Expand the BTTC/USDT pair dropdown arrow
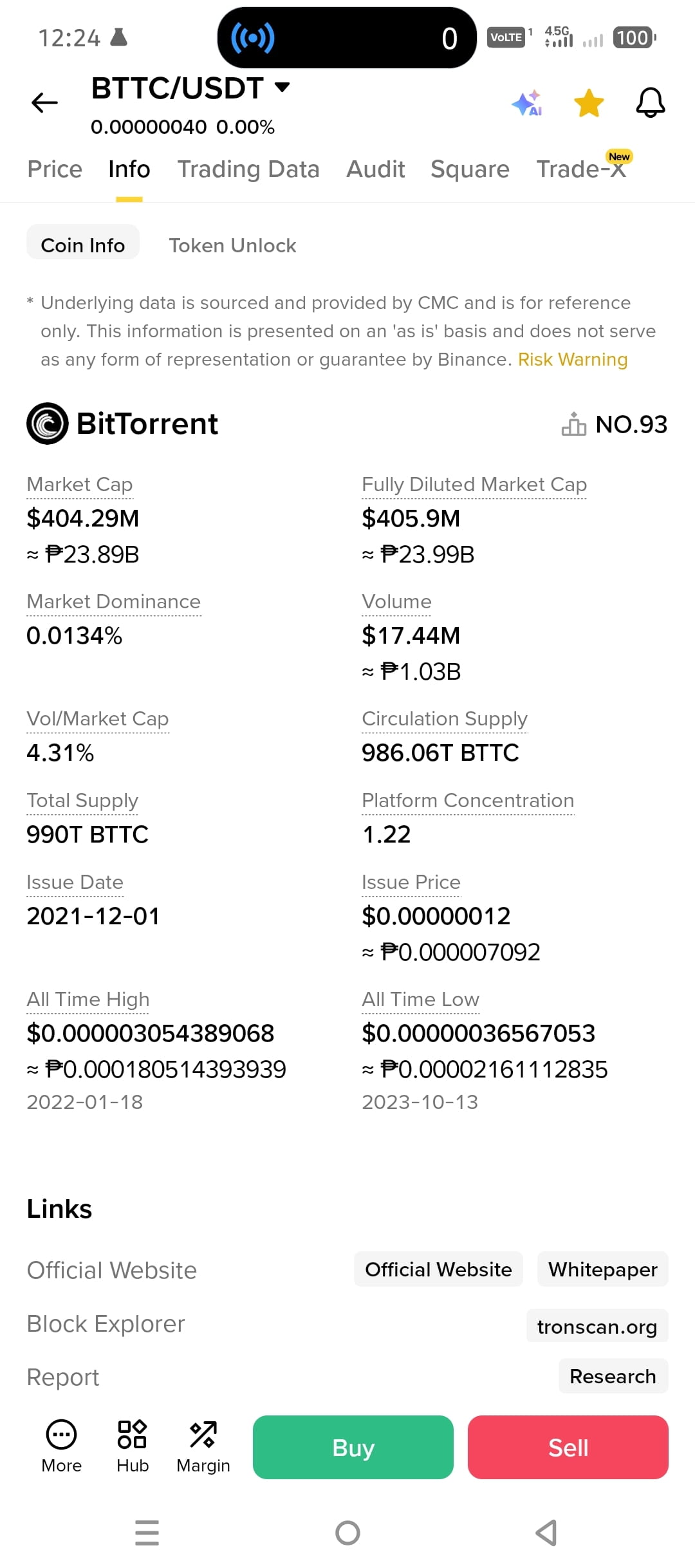Screen dimensions: 695x1568 tap(282, 87)
